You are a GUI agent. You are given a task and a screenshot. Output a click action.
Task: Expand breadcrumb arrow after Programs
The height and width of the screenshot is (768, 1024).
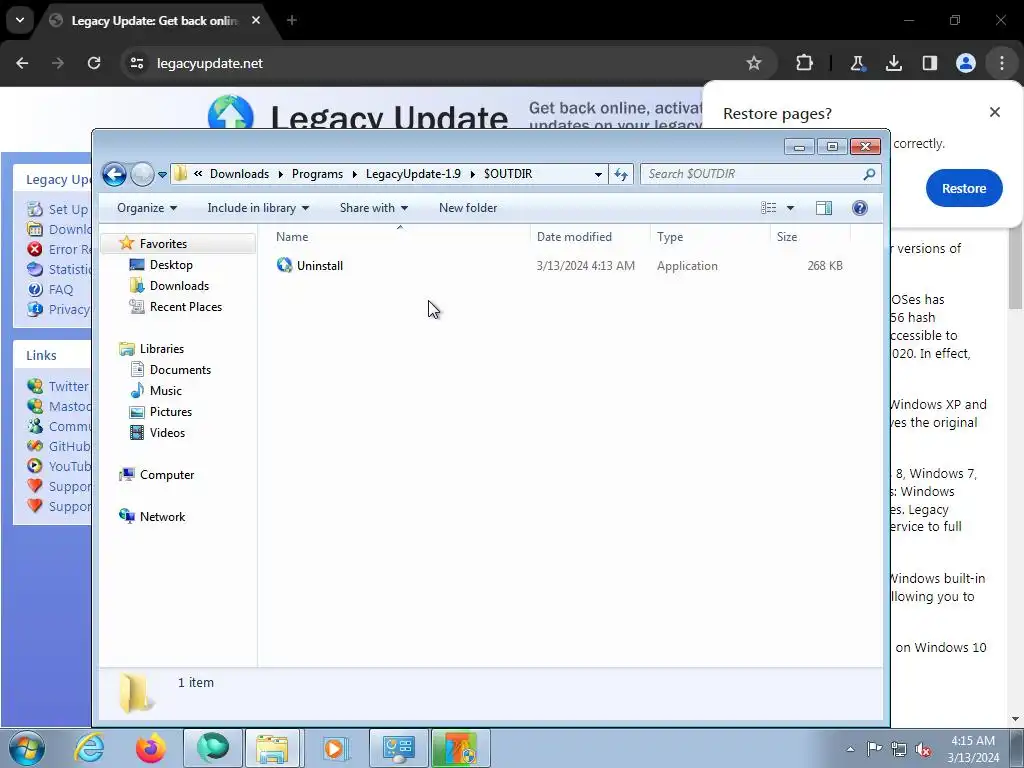click(x=355, y=174)
